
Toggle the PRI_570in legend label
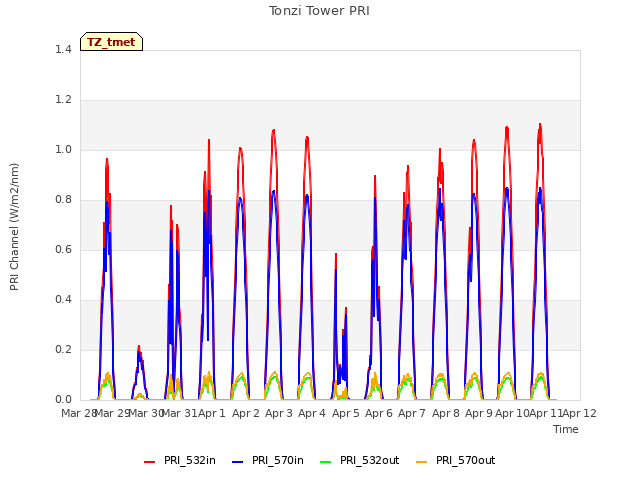pos(278,460)
